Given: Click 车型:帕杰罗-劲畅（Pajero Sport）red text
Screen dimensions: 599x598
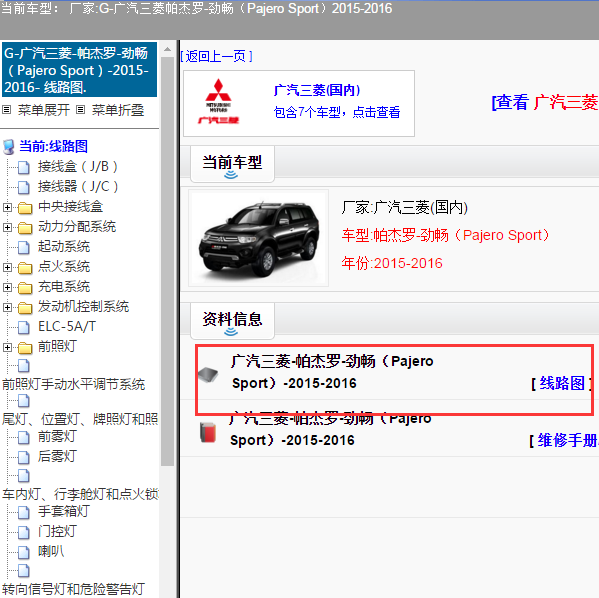Looking at the screenshot, I should (x=445, y=235).
